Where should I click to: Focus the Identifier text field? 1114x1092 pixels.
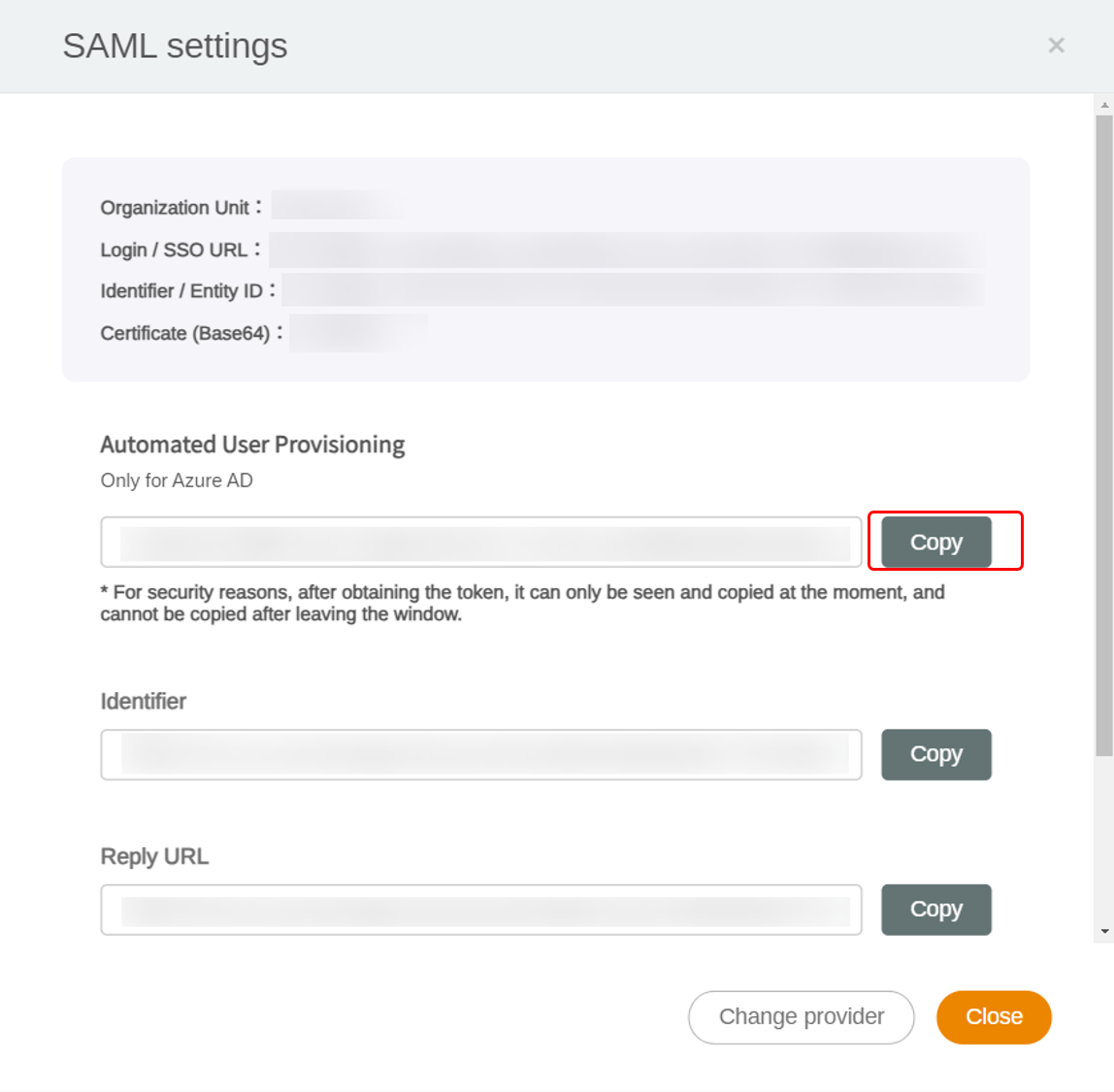pyautogui.click(x=481, y=754)
